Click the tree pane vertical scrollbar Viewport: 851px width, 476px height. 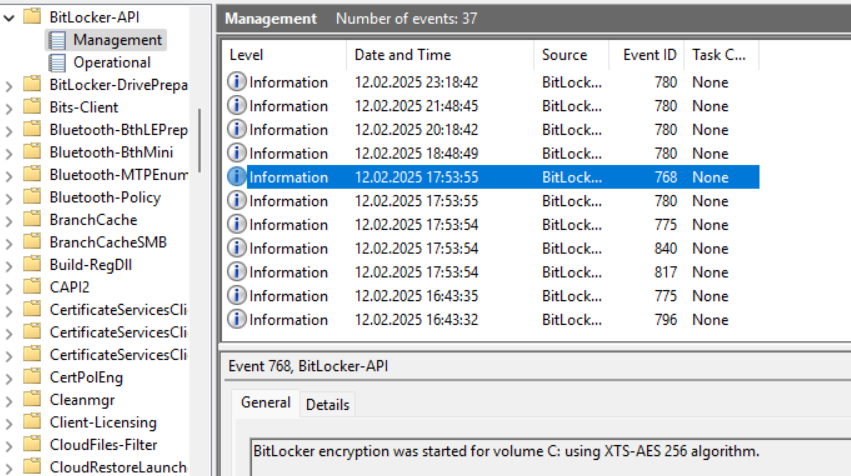click(200, 141)
